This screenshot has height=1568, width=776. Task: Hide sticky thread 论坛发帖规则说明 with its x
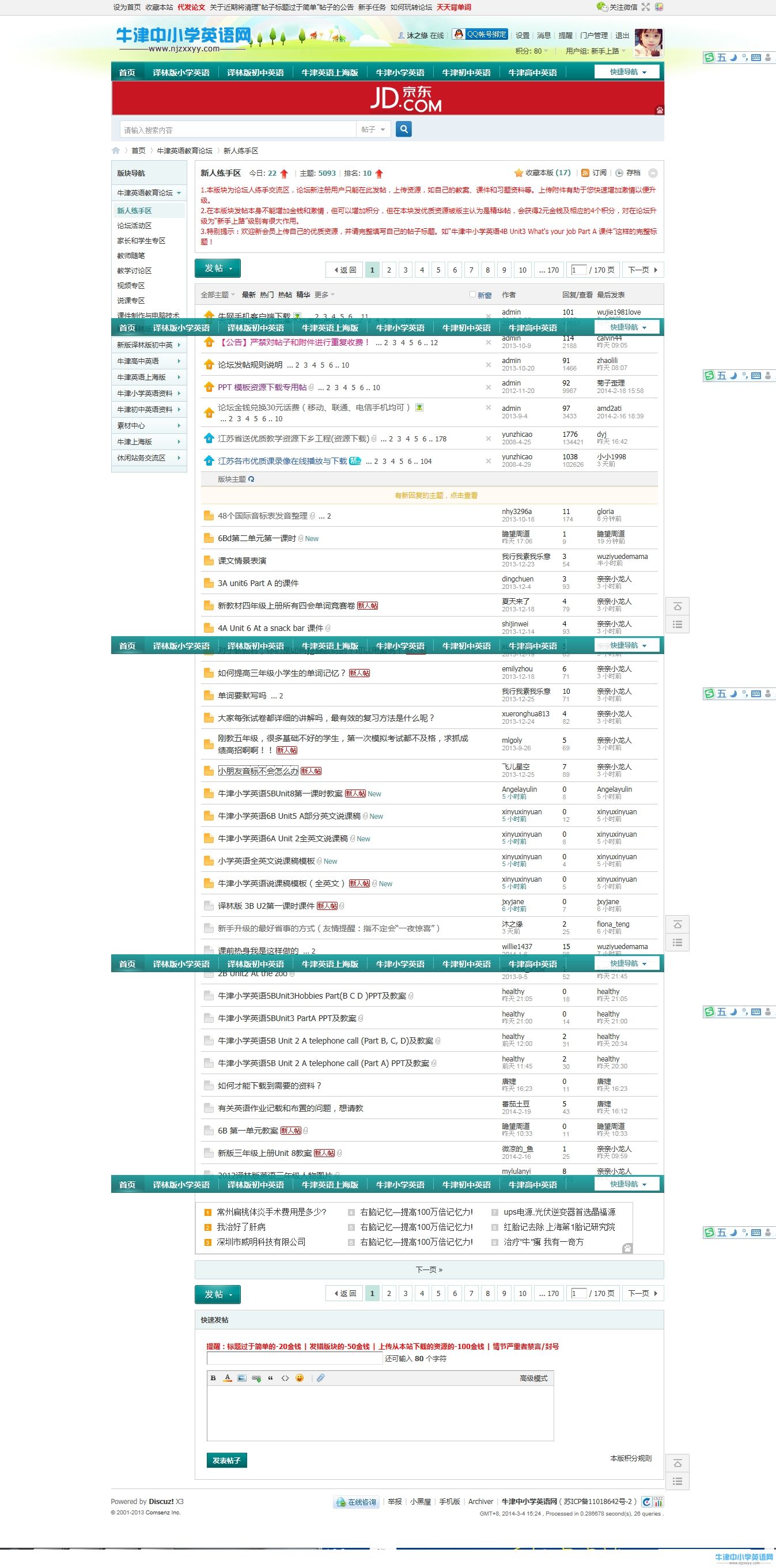[x=488, y=365]
